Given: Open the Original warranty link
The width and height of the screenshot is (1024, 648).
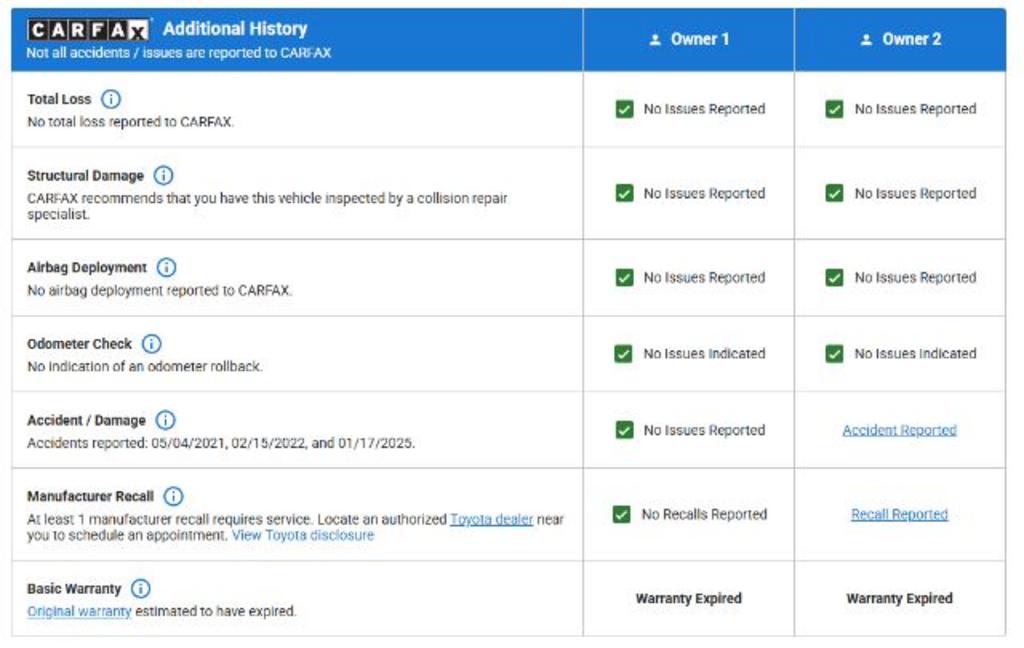Looking at the screenshot, I should (79, 611).
